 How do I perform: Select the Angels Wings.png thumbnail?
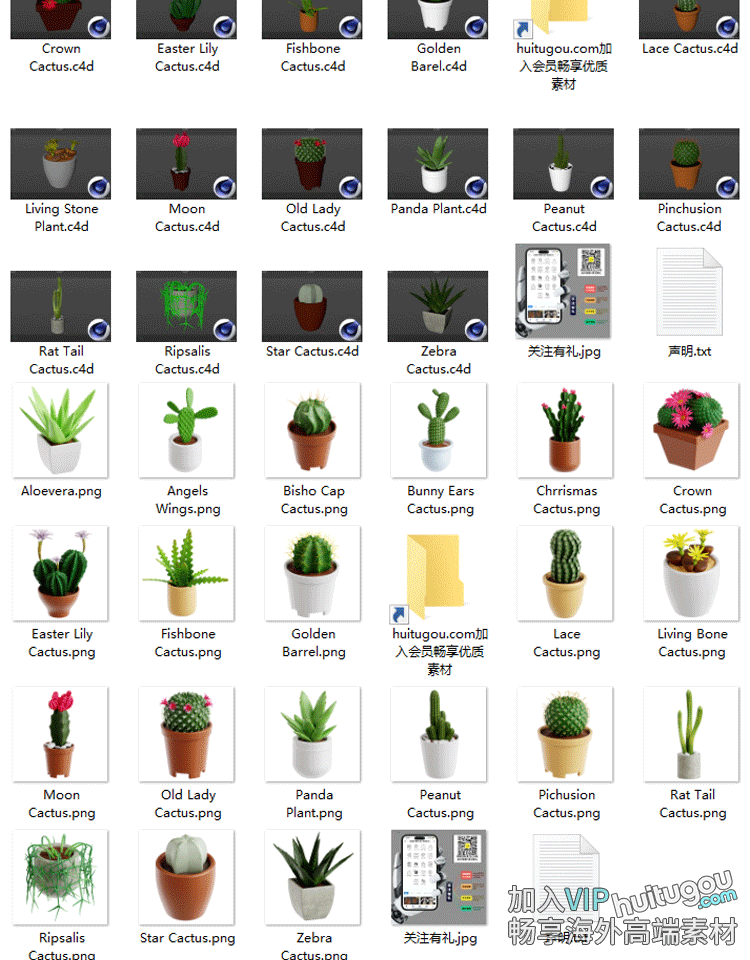(x=186, y=430)
